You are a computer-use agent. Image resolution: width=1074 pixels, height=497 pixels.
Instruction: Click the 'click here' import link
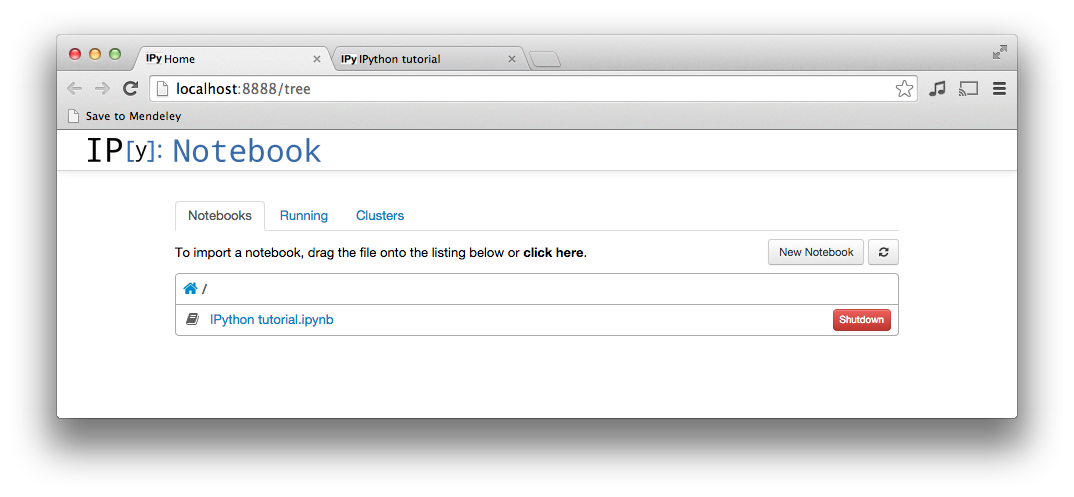(553, 253)
